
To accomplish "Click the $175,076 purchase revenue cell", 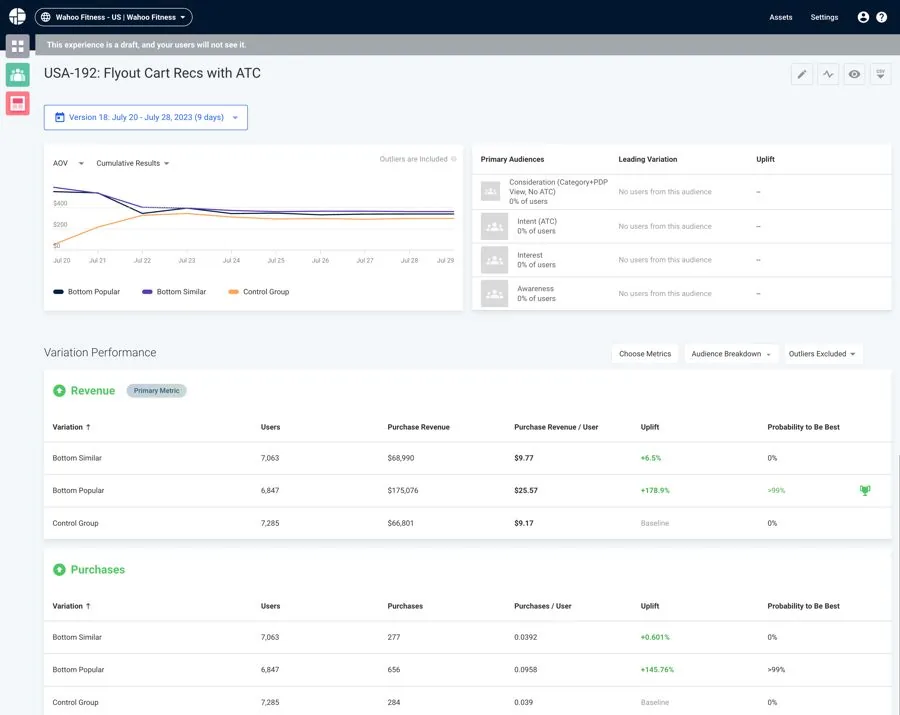I will point(403,491).
